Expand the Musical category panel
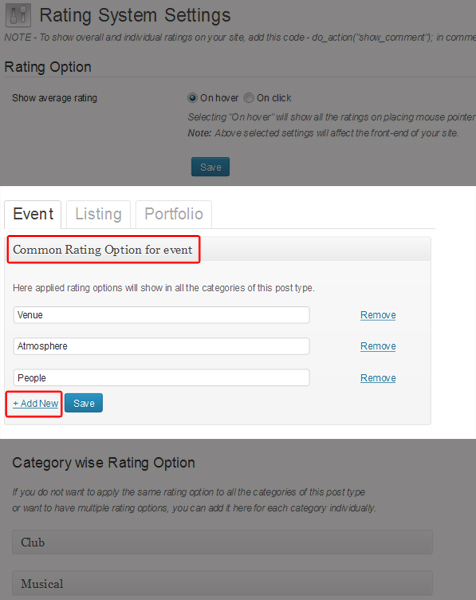The width and height of the screenshot is (476, 600). (x=222, y=583)
